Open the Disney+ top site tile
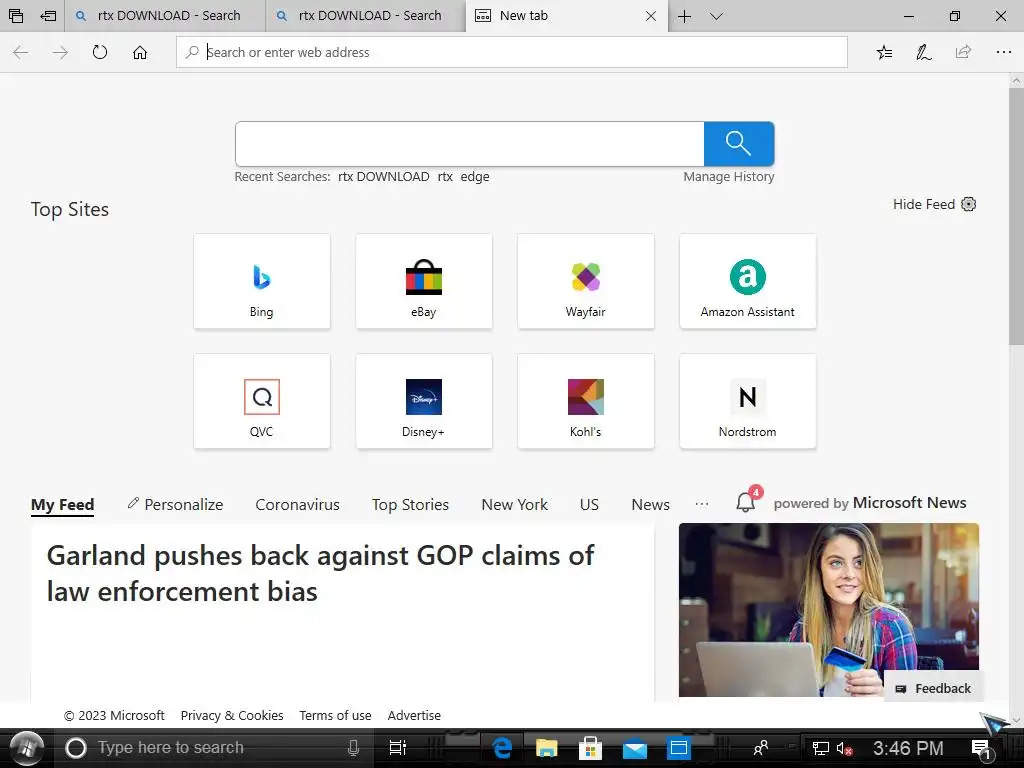This screenshot has width=1024, height=768. pyautogui.click(x=424, y=401)
